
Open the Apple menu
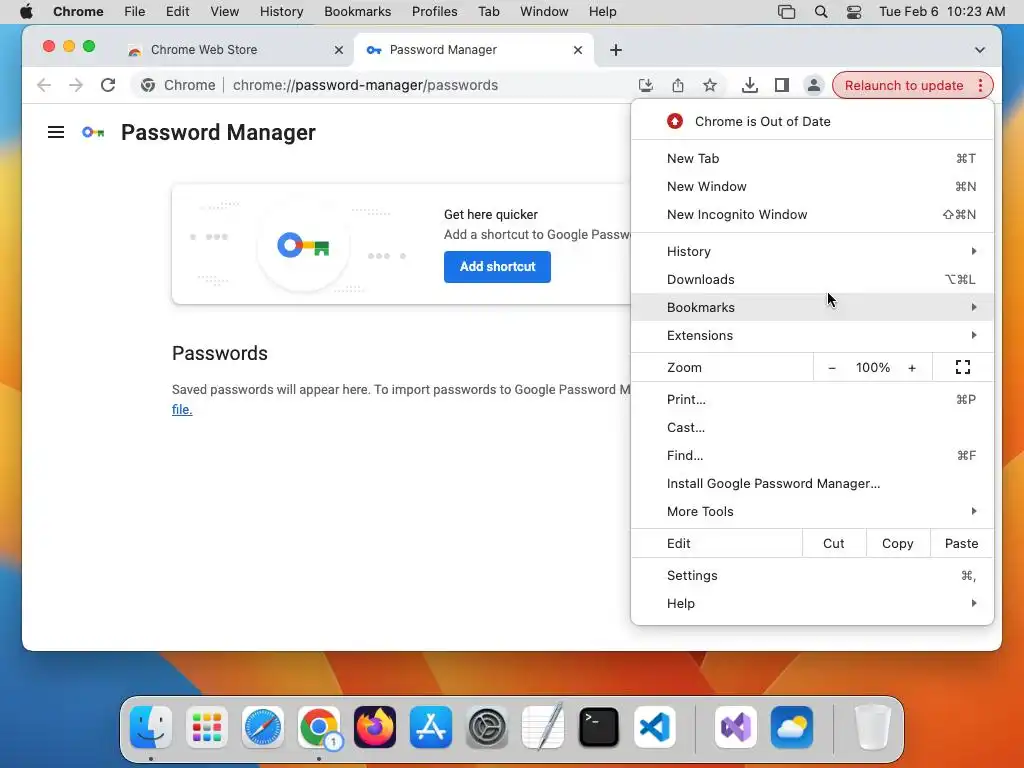(26, 12)
